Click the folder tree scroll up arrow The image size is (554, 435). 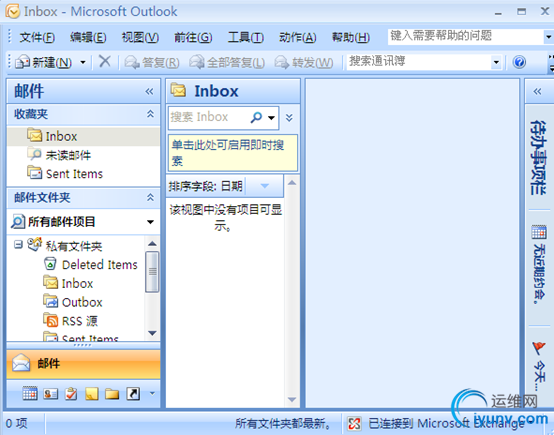[152, 243]
